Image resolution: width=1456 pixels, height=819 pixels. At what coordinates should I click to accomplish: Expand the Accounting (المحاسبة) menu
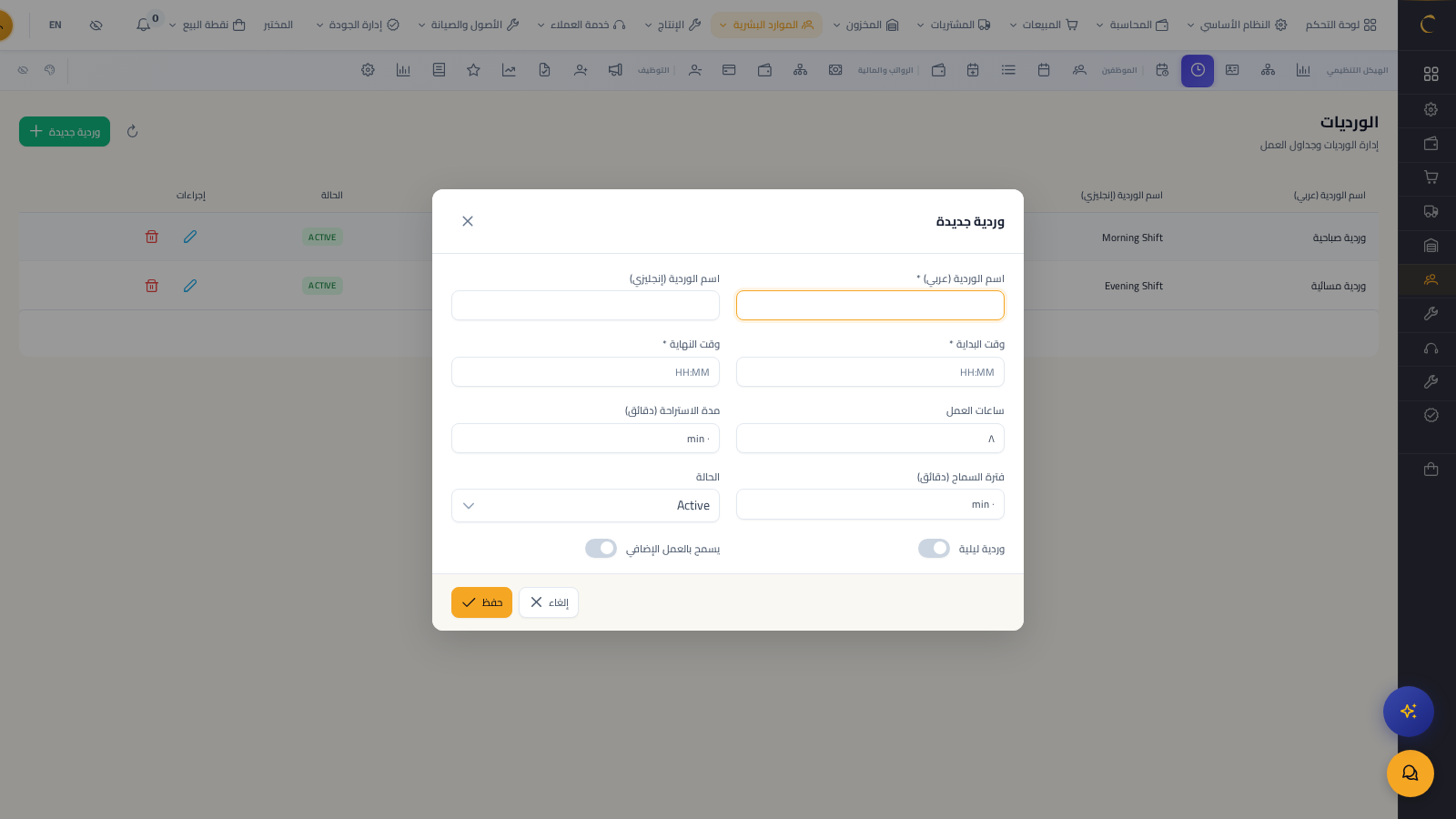tap(1131, 25)
